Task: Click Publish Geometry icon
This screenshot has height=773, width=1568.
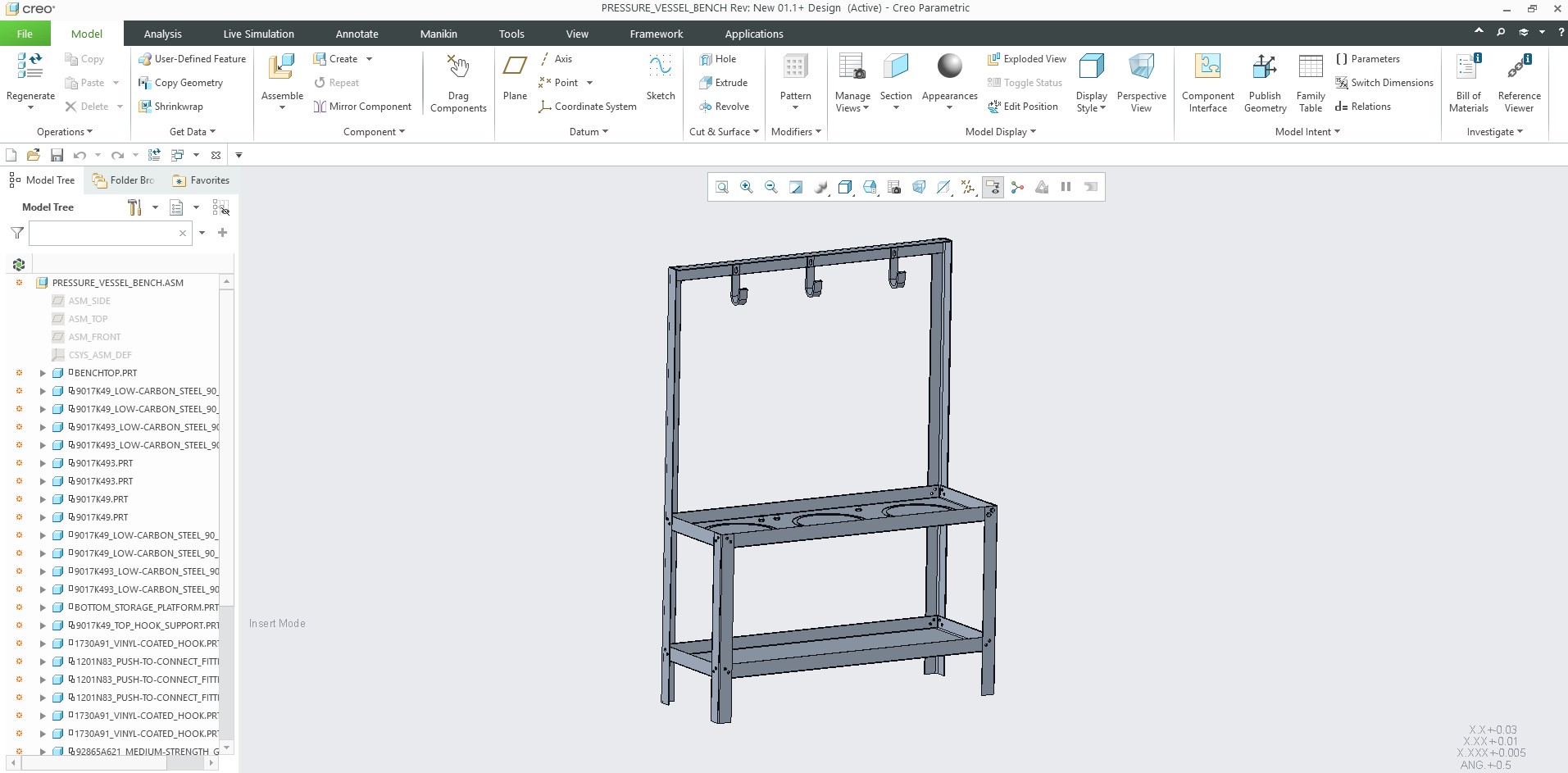Action: (x=1264, y=66)
